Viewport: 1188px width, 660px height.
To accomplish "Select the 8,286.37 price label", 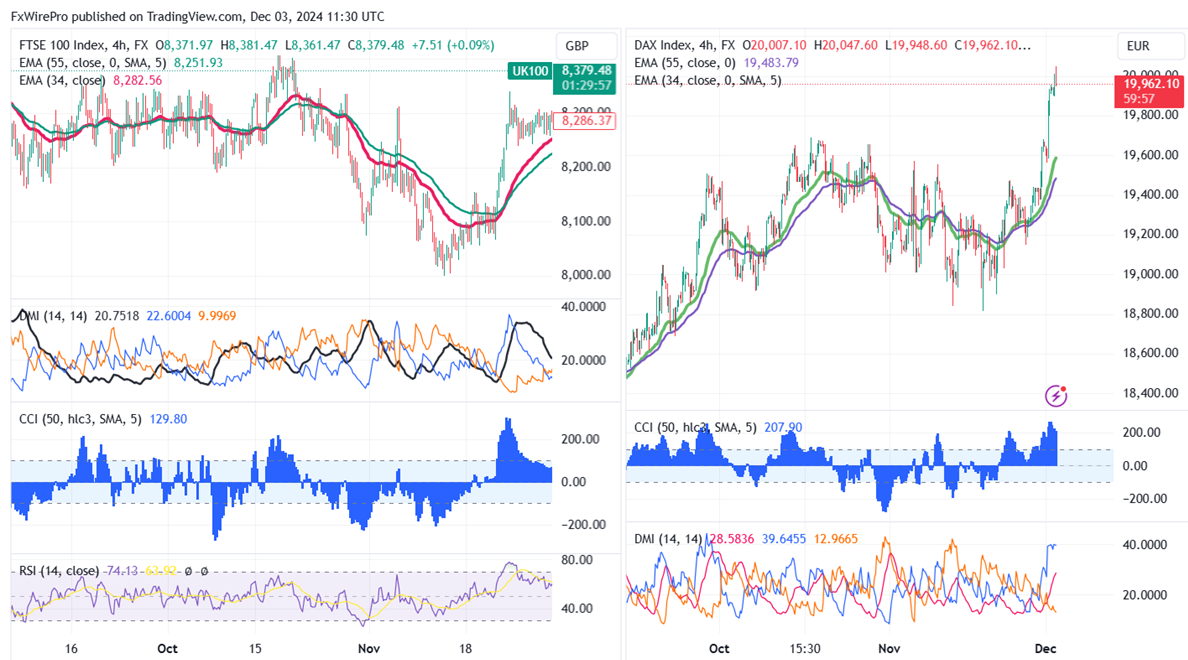I will coord(586,120).
